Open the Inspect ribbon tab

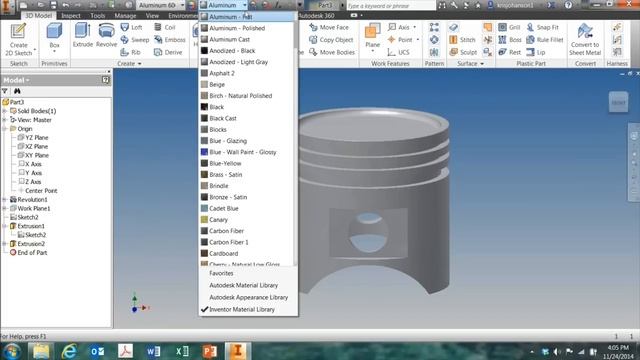coord(71,16)
